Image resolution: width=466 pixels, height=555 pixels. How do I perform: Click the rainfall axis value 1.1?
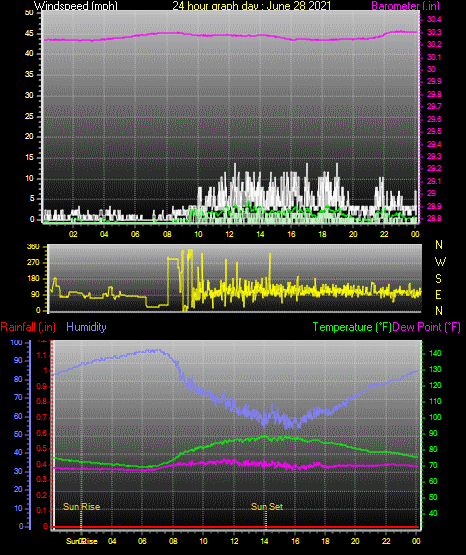[x=42, y=355]
